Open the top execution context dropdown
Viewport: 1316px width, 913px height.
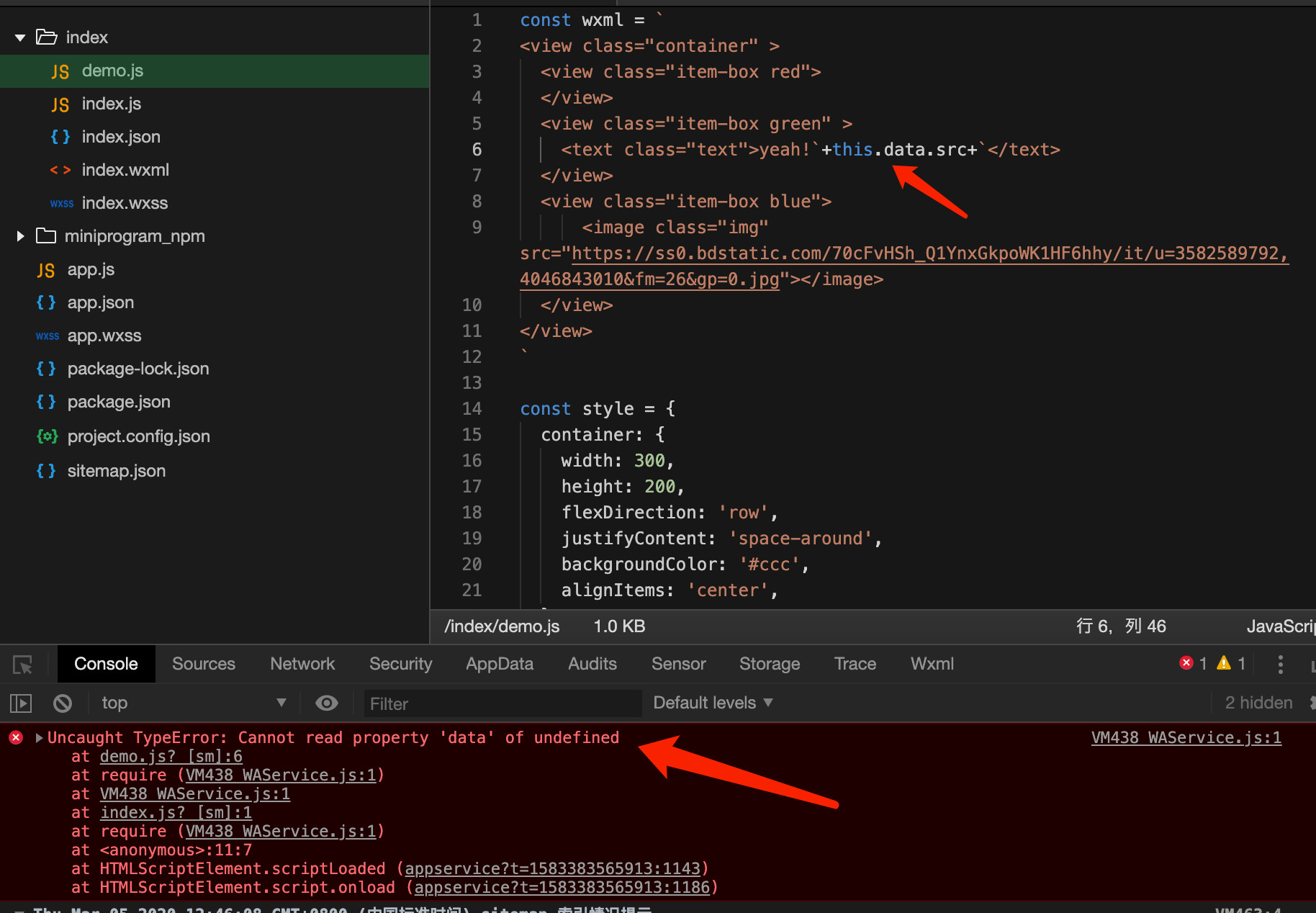(193, 703)
